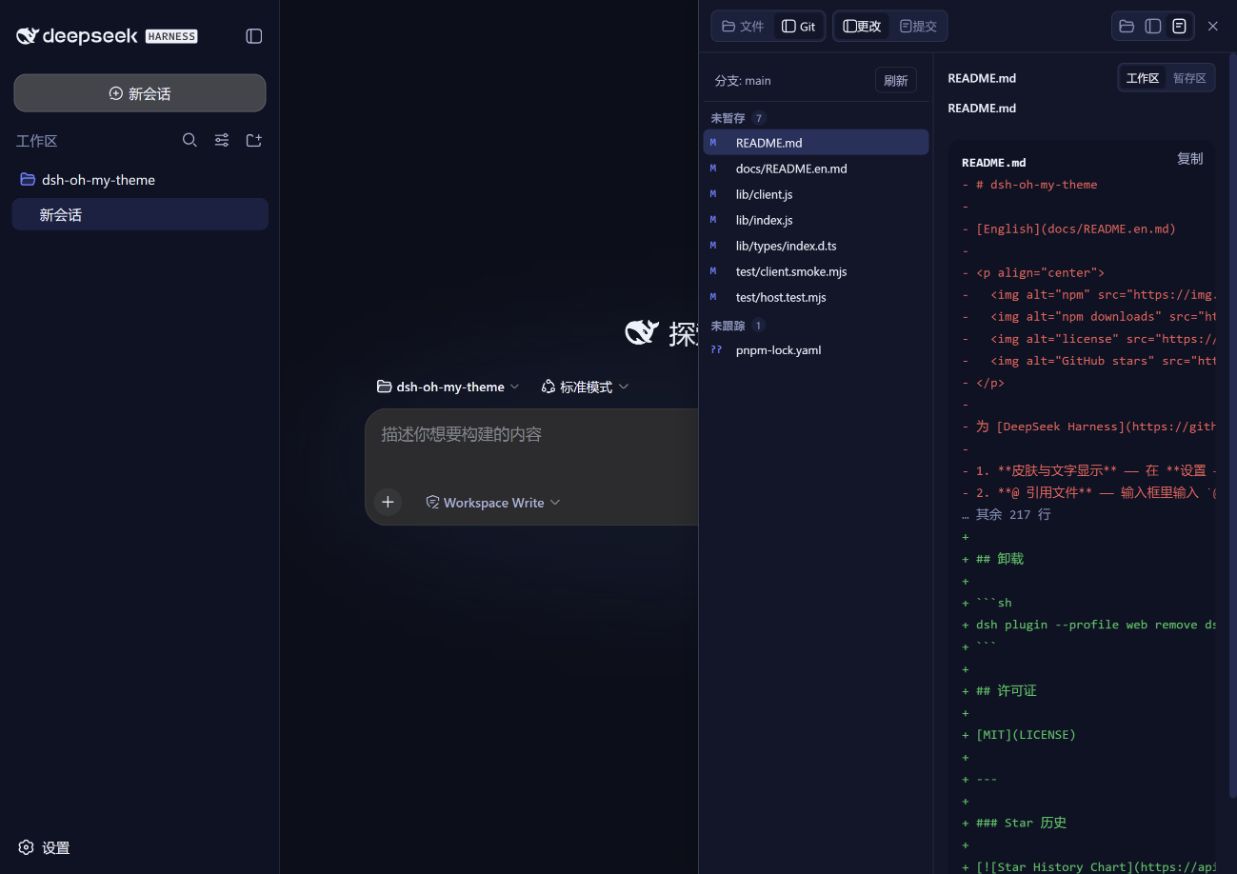Select the 更改 changes tab
Screen dimensions: 1237x874
[x=862, y=26]
